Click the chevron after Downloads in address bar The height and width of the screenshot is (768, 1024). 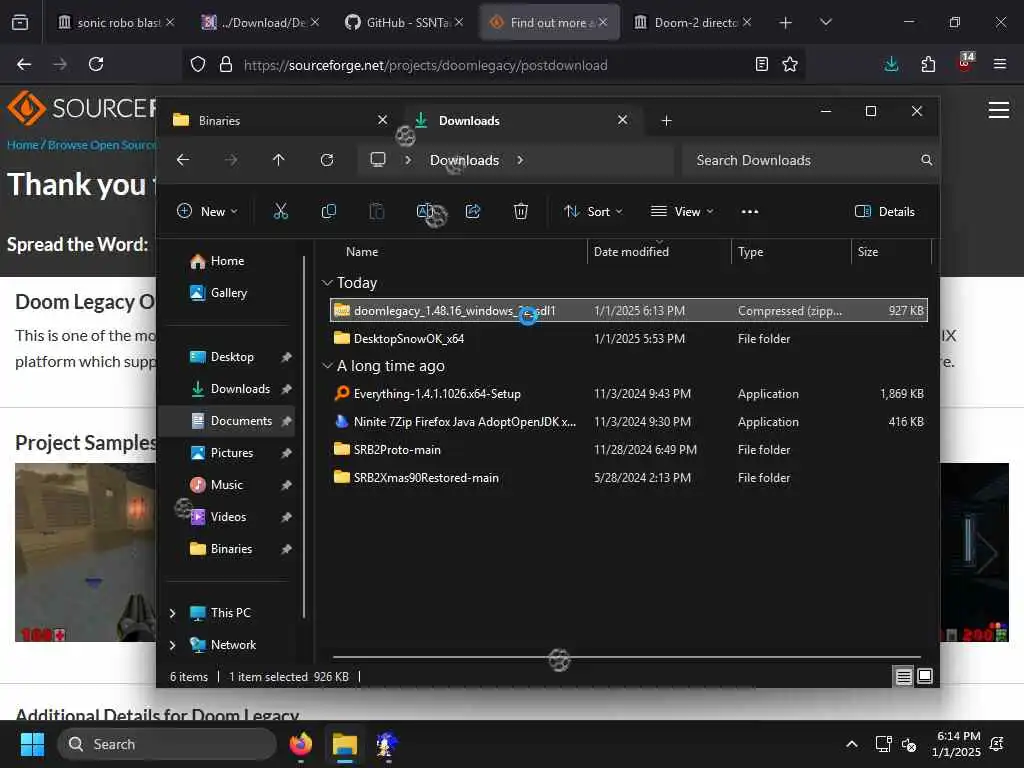pyautogui.click(x=520, y=160)
